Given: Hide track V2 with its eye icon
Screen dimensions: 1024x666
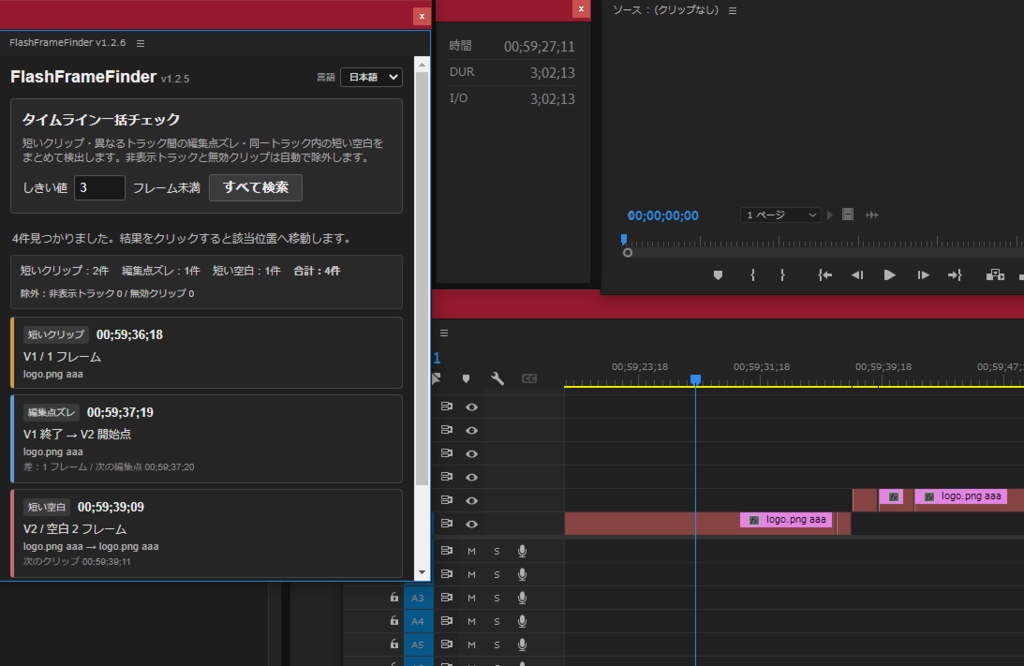Looking at the screenshot, I should tap(472, 501).
